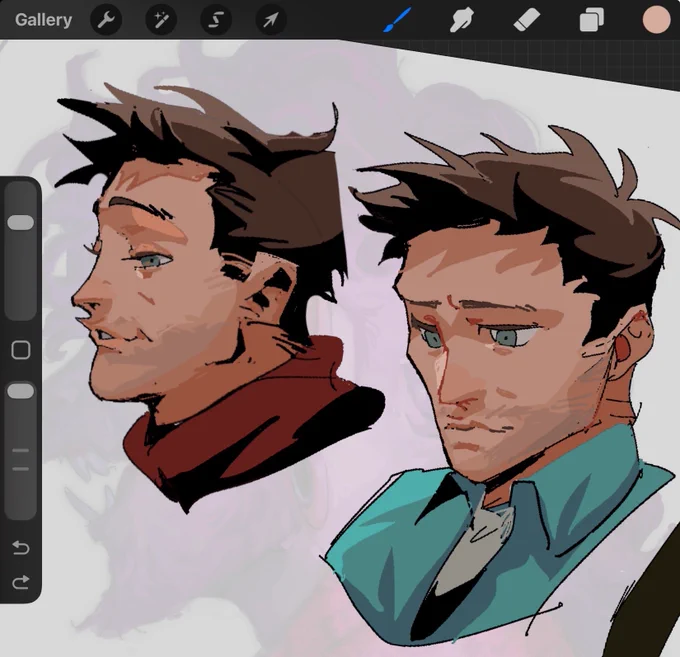Click the brush size slider handle
The width and height of the screenshot is (680, 657).
(21, 222)
